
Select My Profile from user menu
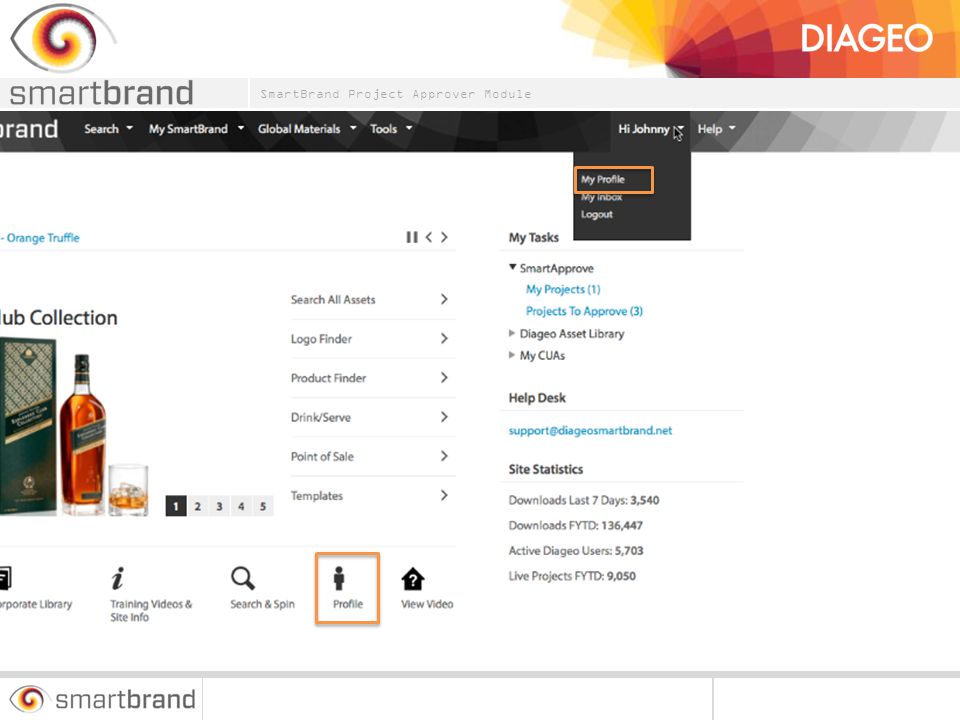click(x=603, y=179)
